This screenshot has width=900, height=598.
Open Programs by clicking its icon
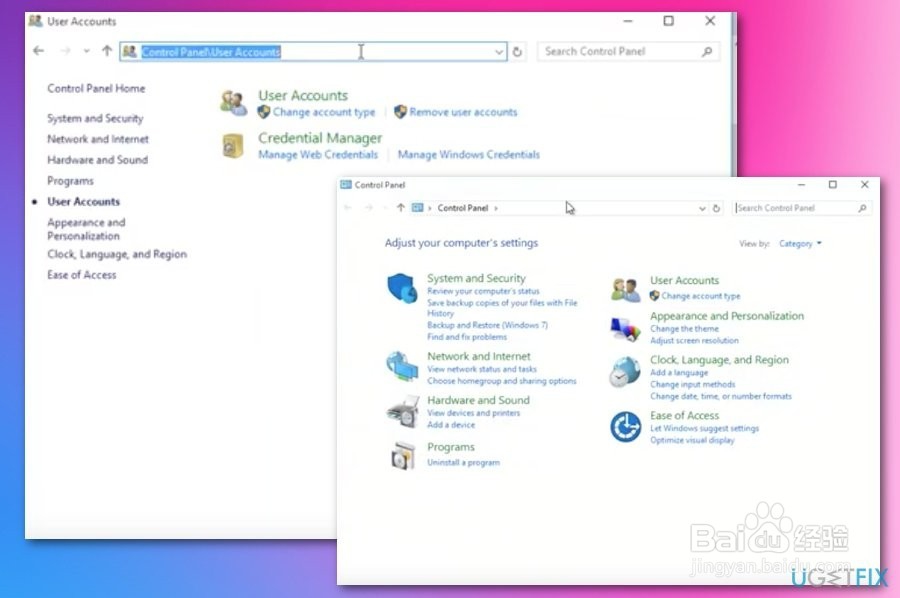(x=404, y=455)
